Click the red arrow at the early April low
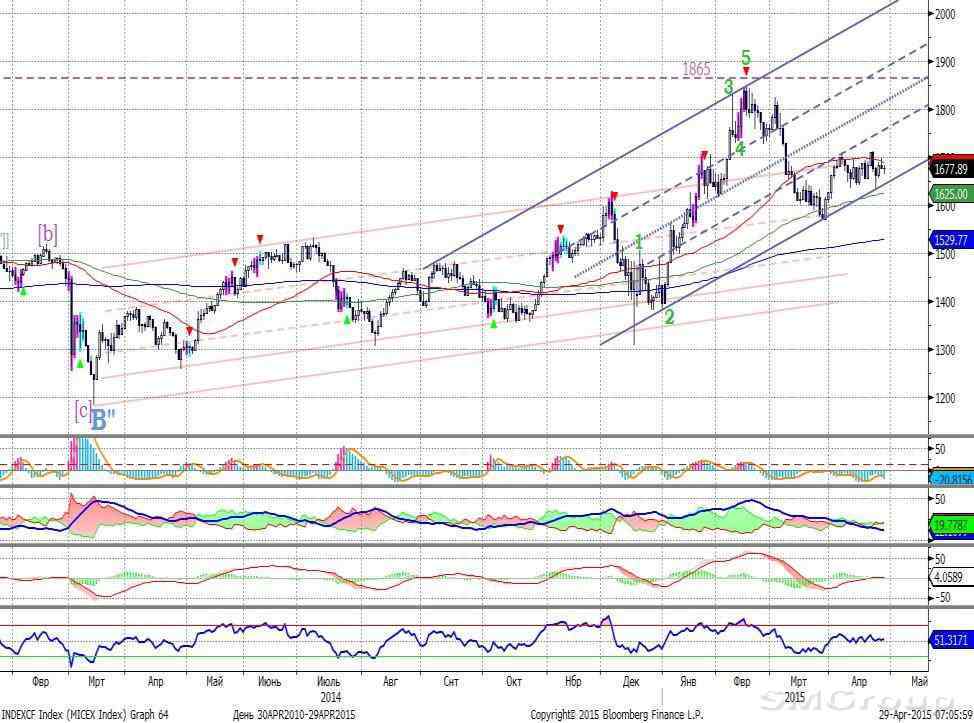This screenshot has width=974, height=723. coord(190,329)
